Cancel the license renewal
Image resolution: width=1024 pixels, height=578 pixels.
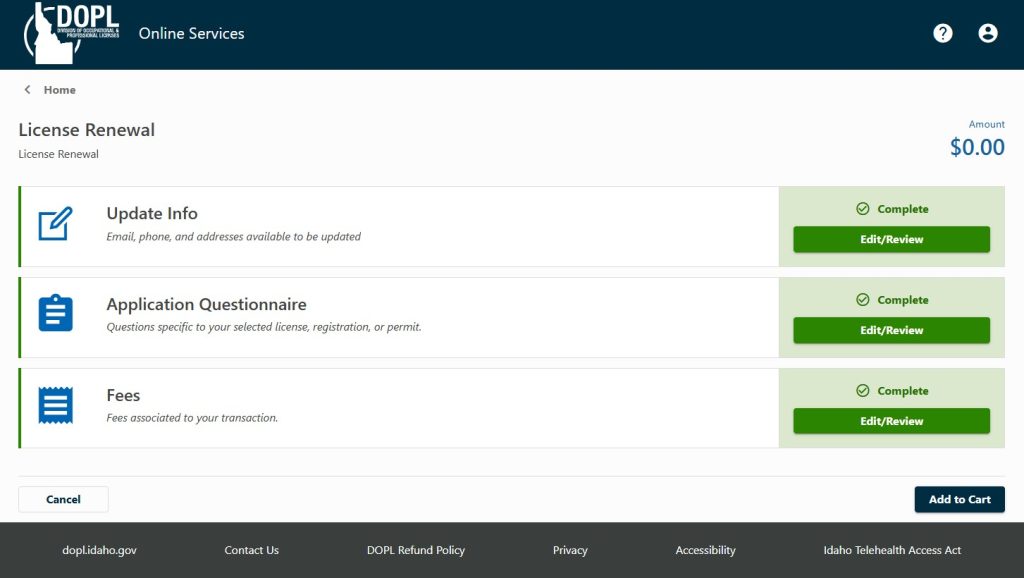click(63, 499)
